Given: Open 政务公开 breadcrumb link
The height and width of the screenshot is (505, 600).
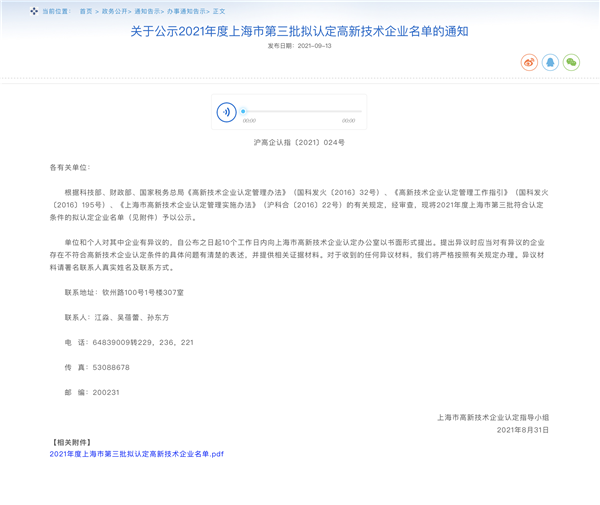Looking at the screenshot, I should 115,11.
